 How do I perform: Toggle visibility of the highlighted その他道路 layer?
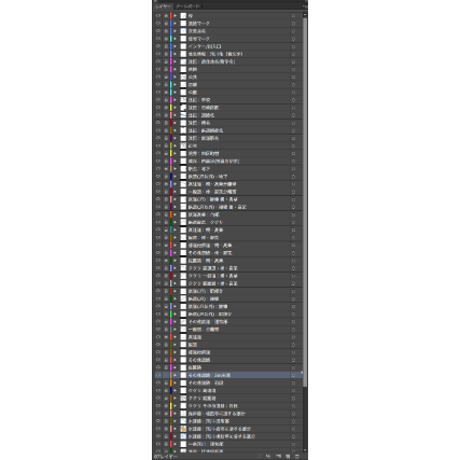[x=158, y=375]
